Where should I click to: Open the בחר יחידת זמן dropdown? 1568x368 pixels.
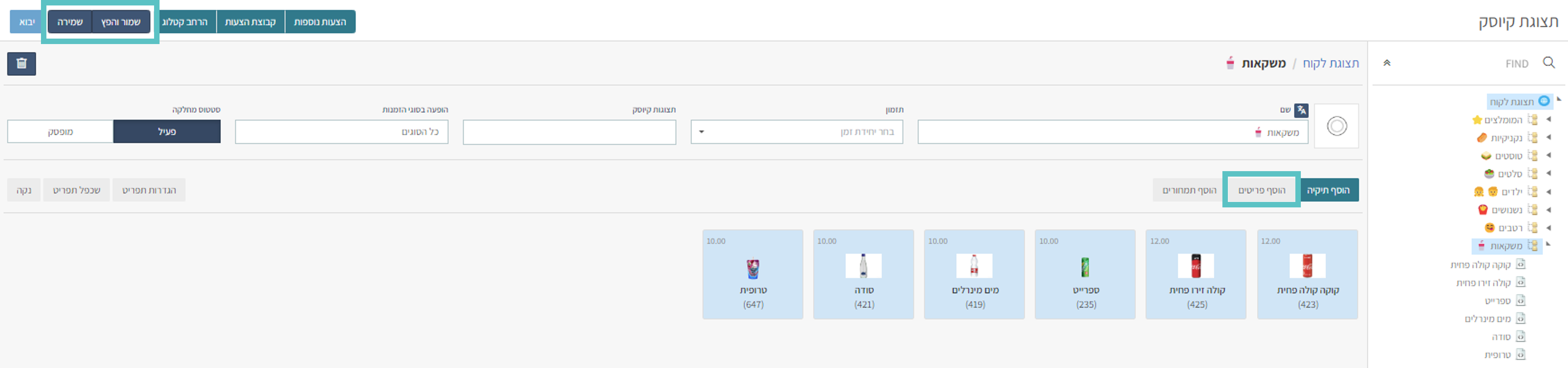pos(796,132)
